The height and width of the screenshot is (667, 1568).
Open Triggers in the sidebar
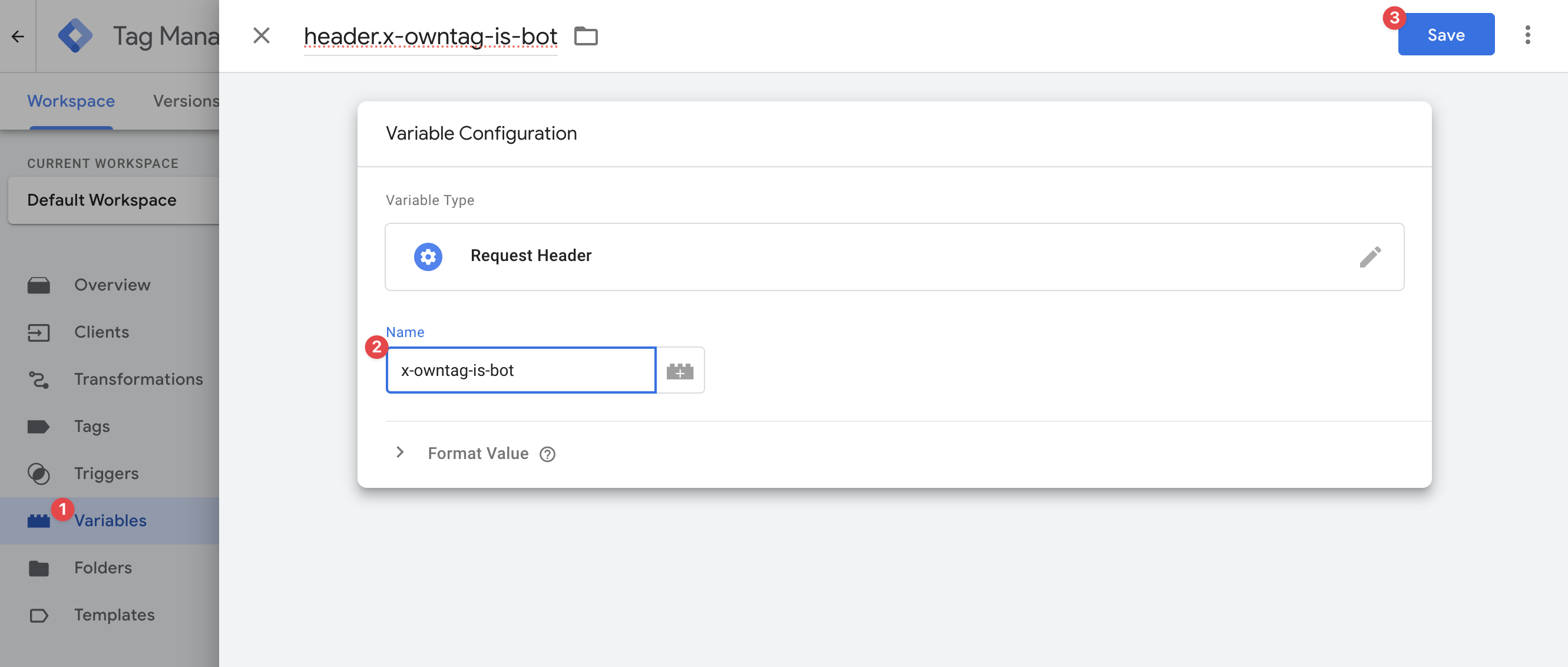pos(106,474)
